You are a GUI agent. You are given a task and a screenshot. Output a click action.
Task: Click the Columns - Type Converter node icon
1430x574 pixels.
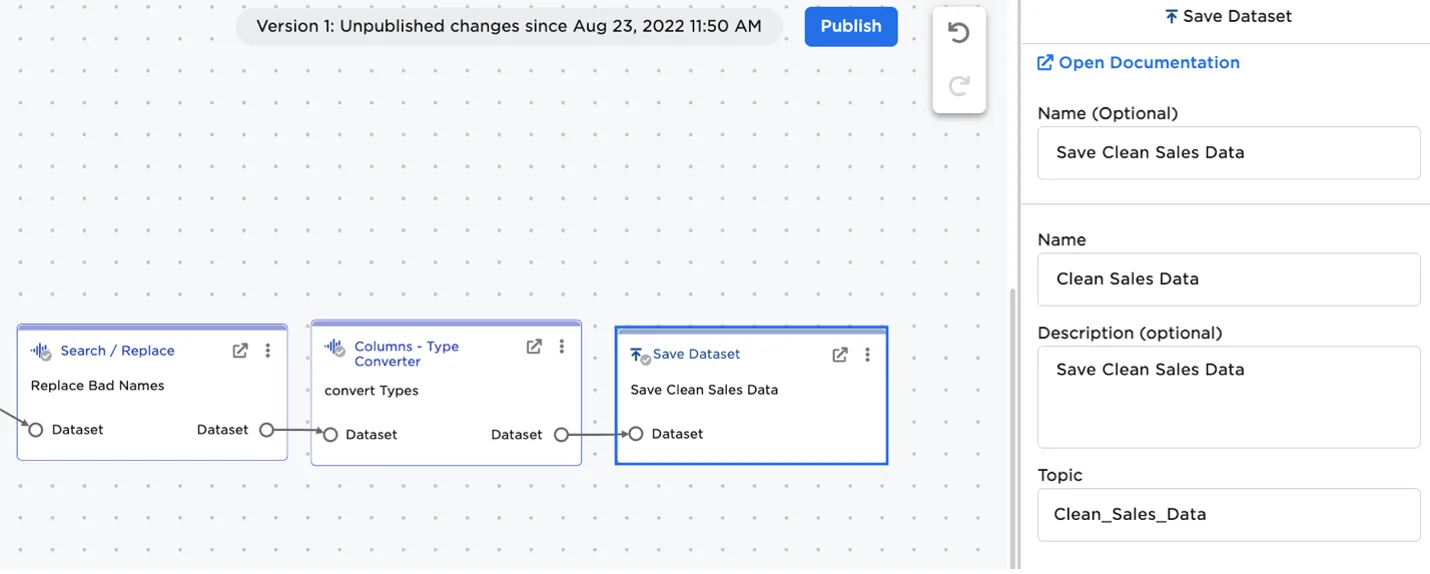[335, 347]
